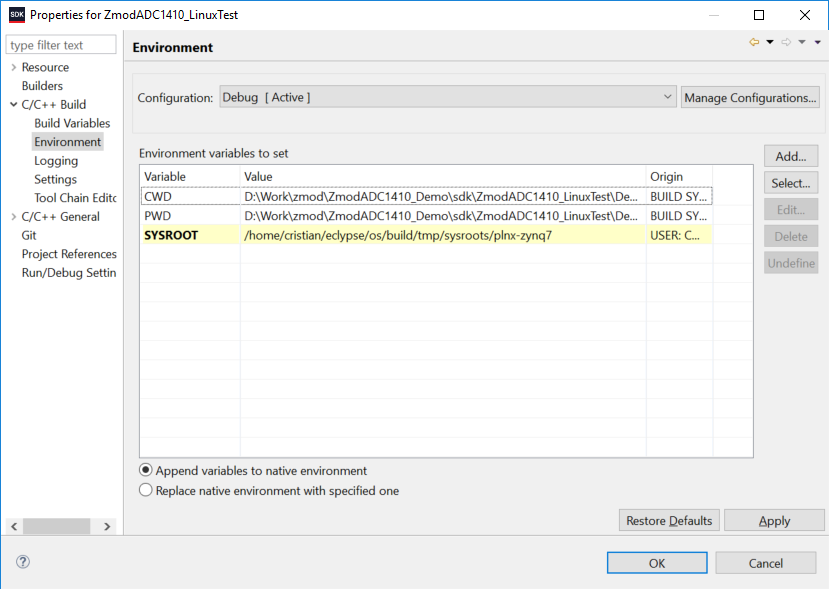Open the Build Variables page
Image resolution: width=829 pixels, height=589 pixels.
pos(72,123)
